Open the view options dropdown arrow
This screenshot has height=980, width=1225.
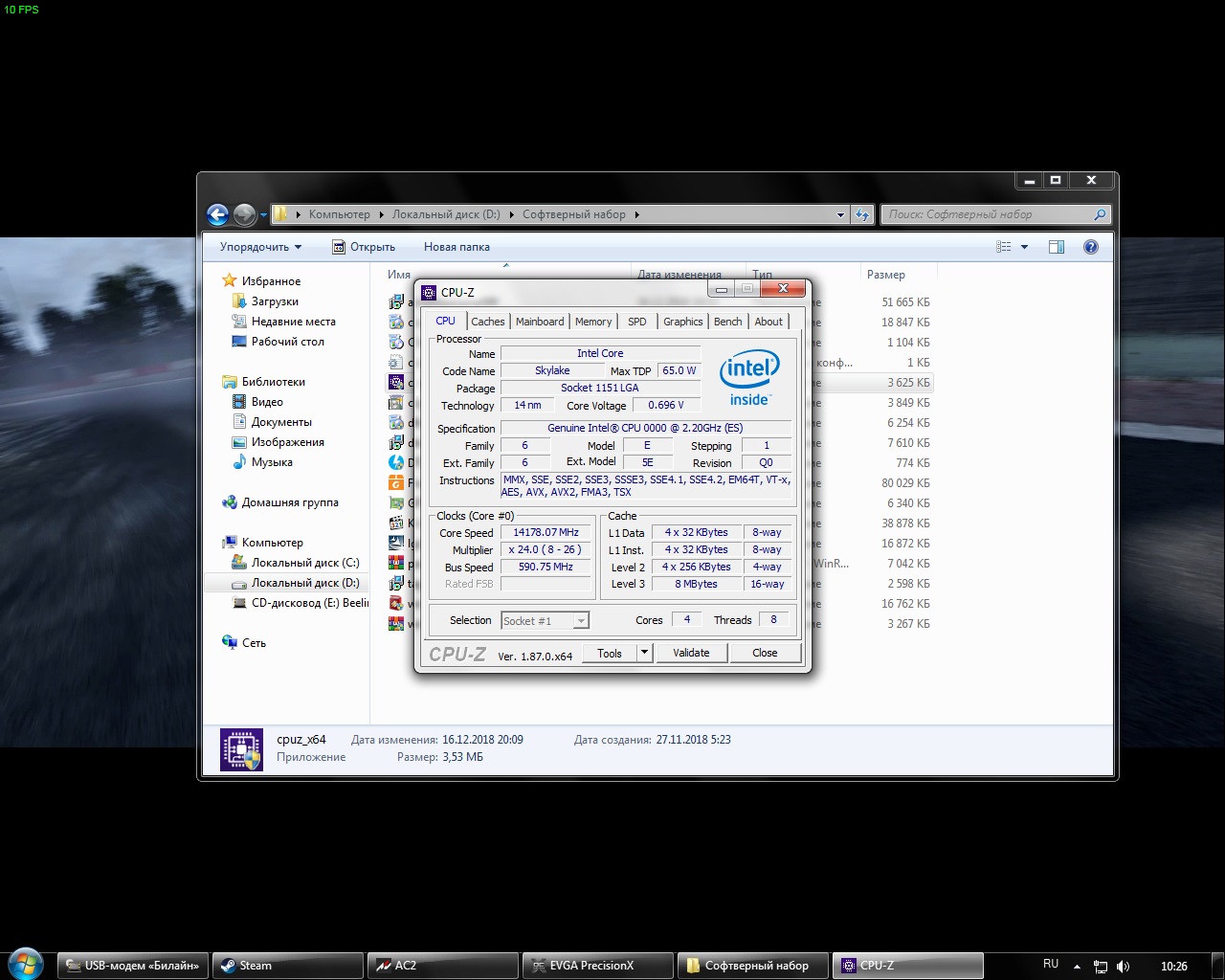click(1024, 247)
